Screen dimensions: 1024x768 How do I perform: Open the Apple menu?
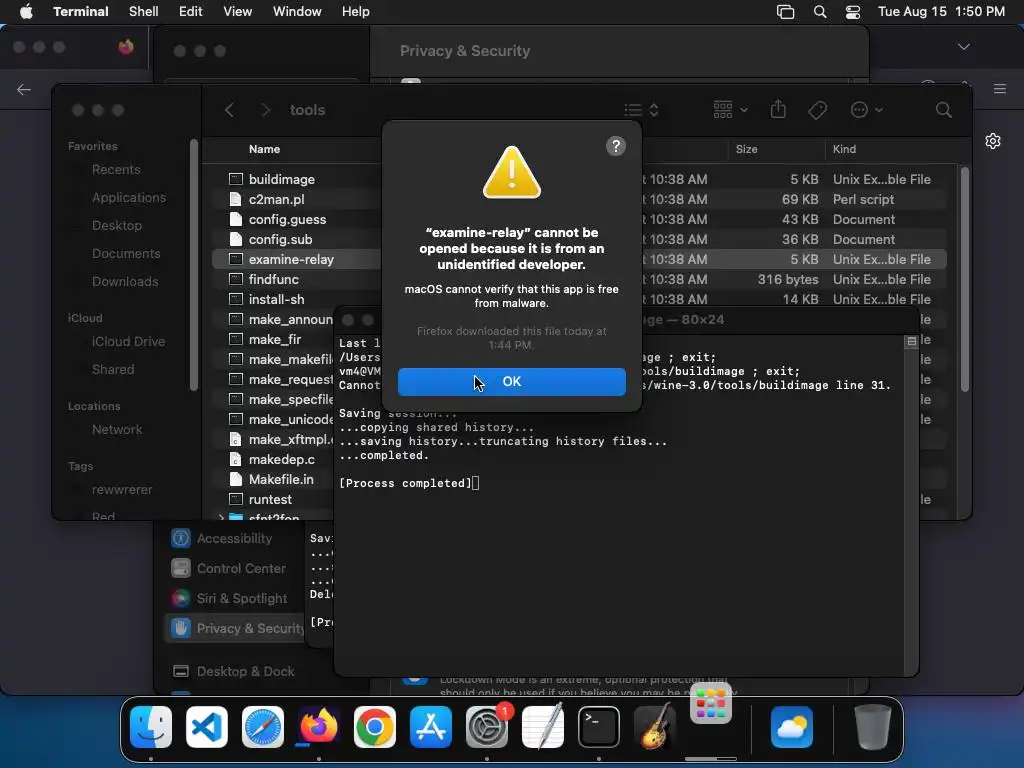(26, 12)
